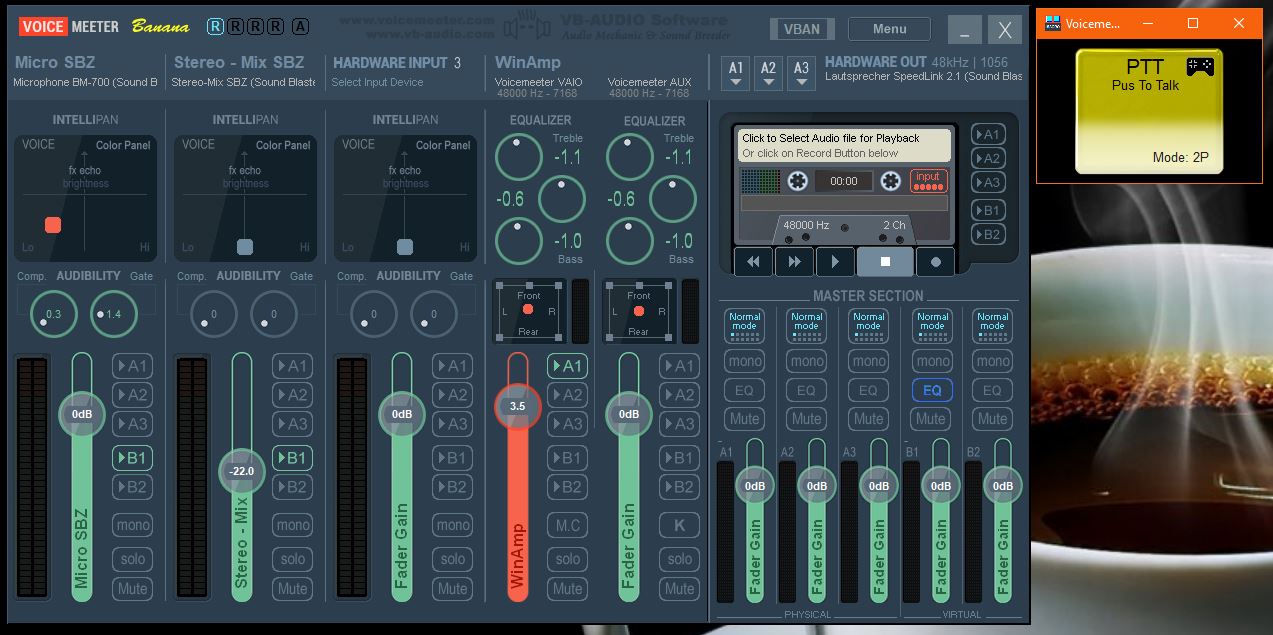Click the Voicemeeter AUX label
Image resolution: width=1273 pixels, height=635 pixels.
click(x=649, y=82)
